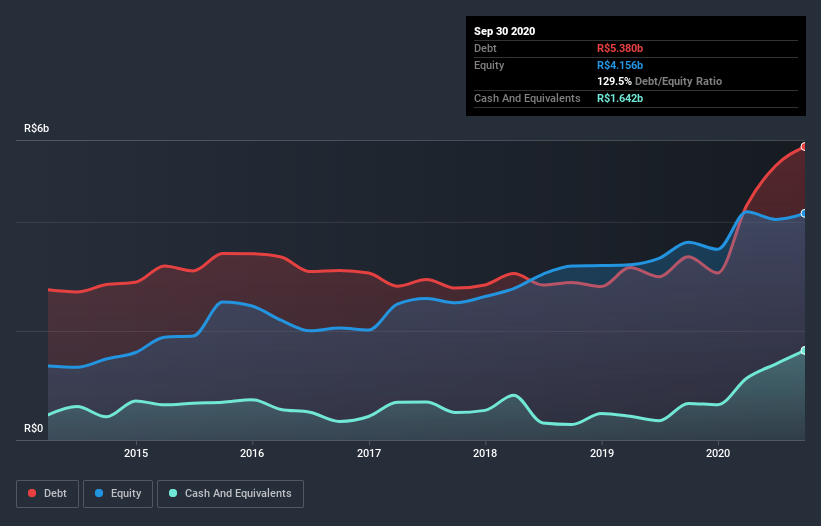This screenshot has height=526, width=821.
Task: Click the R$6b y-axis label
Action: point(37,129)
